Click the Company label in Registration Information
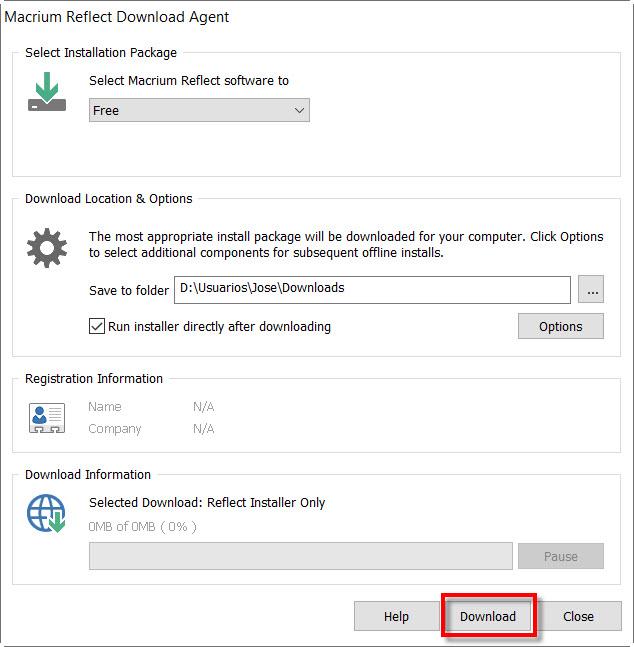This screenshot has width=634, height=647. 115,429
